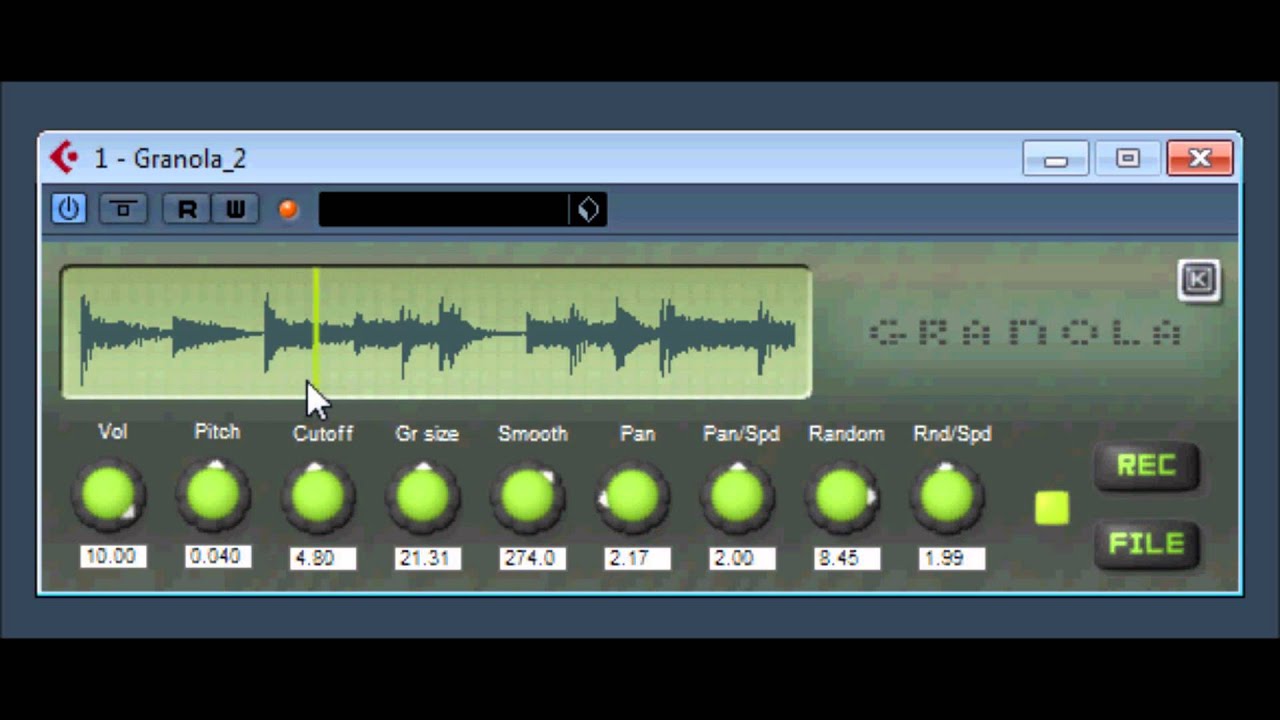Close the Granola_2 plugin window
This screenshot has height=720, width=1280.
pyautogui.click(x=1200, y=159)
